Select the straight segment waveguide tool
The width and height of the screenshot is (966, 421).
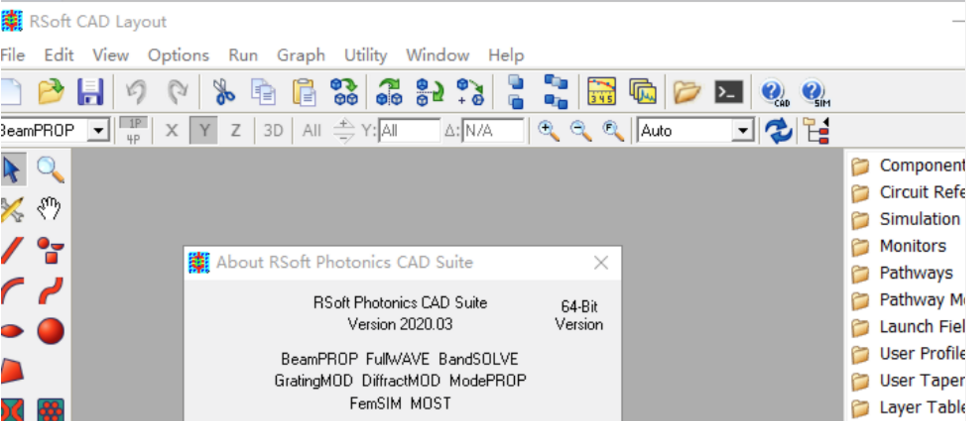(12, 250)
